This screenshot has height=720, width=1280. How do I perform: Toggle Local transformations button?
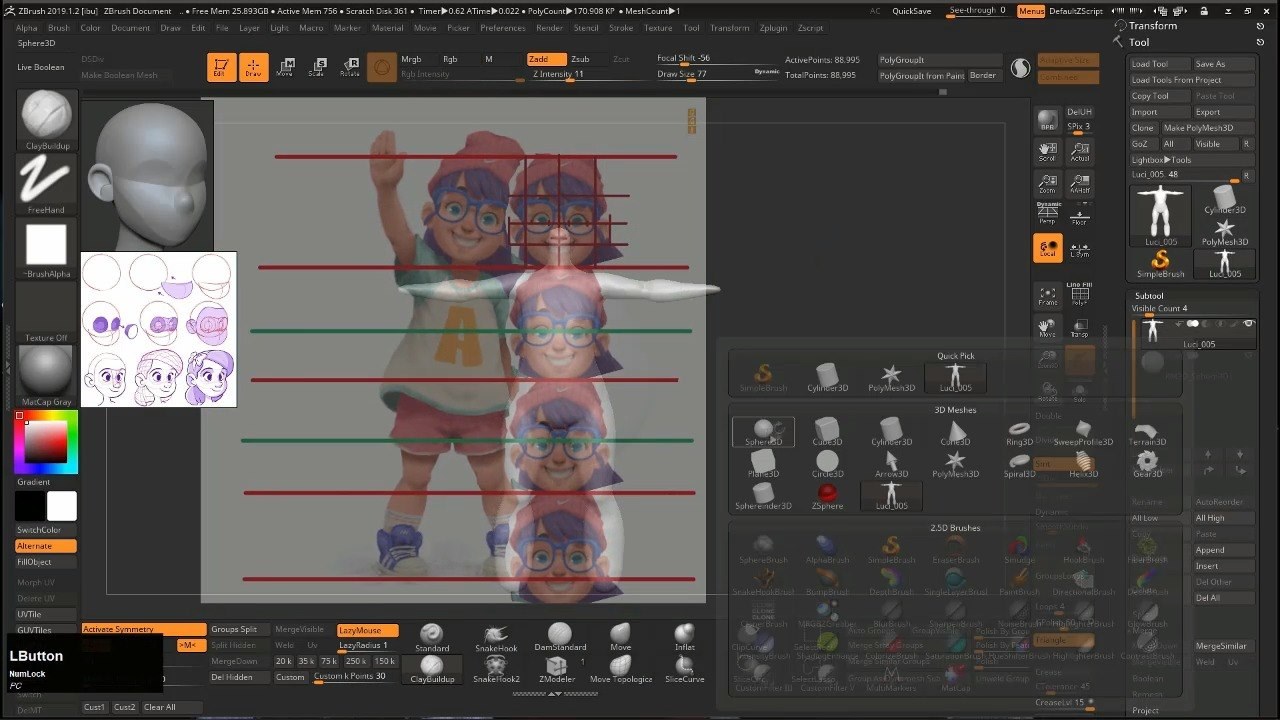tap(1047, 248)
